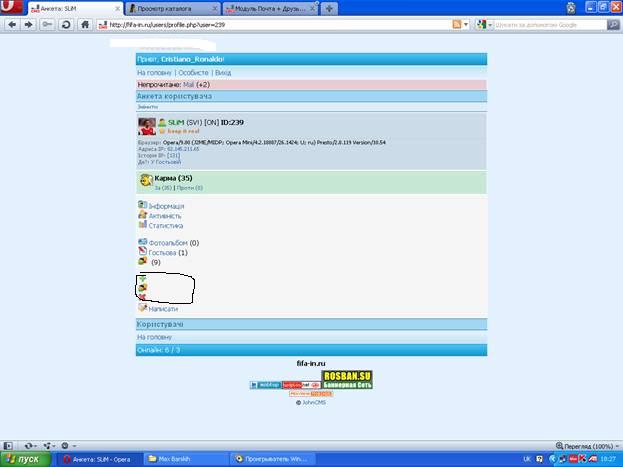This screenshot has height=467, width=623.
Task: Open the IP address link
Action: point(183,149)
